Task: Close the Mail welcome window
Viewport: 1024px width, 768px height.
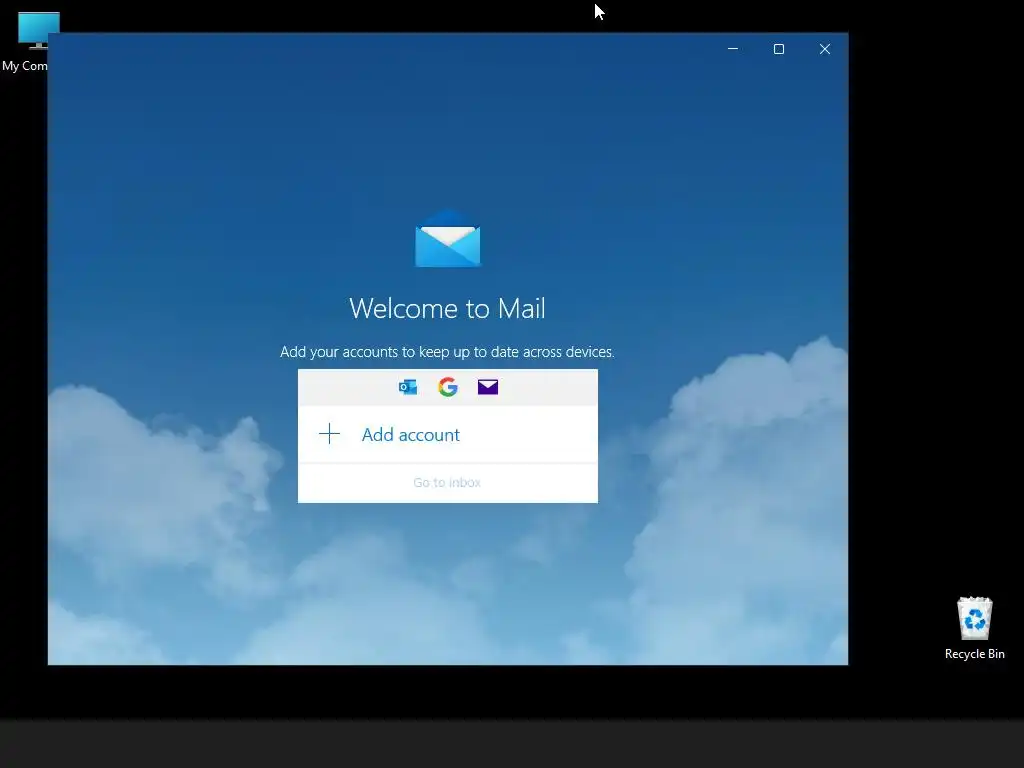Action: 825,49
